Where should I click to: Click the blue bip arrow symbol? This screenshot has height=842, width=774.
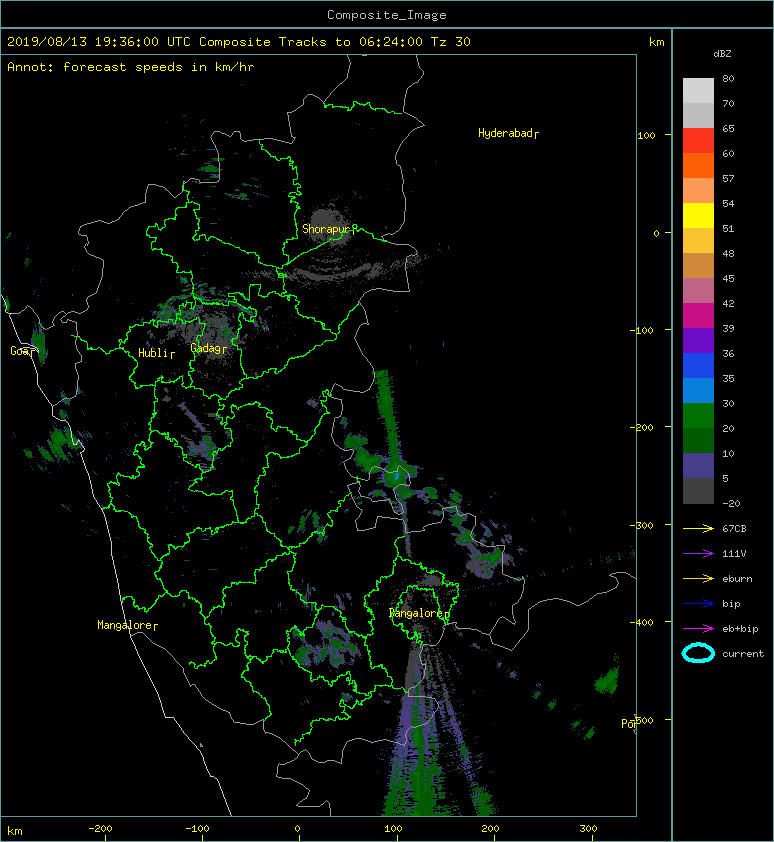tap(698, 604)
